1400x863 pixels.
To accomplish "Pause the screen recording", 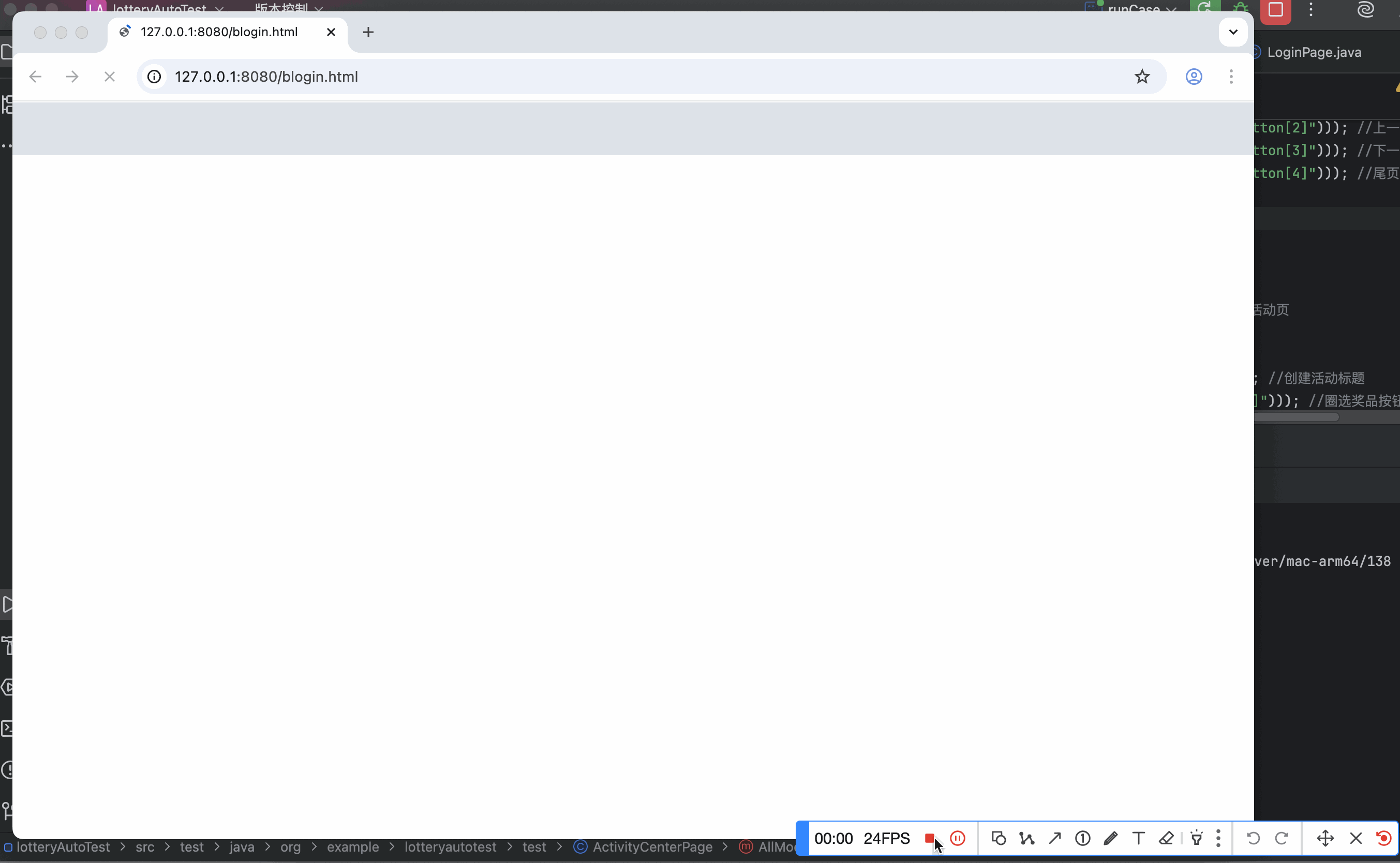I will [958, 839].
